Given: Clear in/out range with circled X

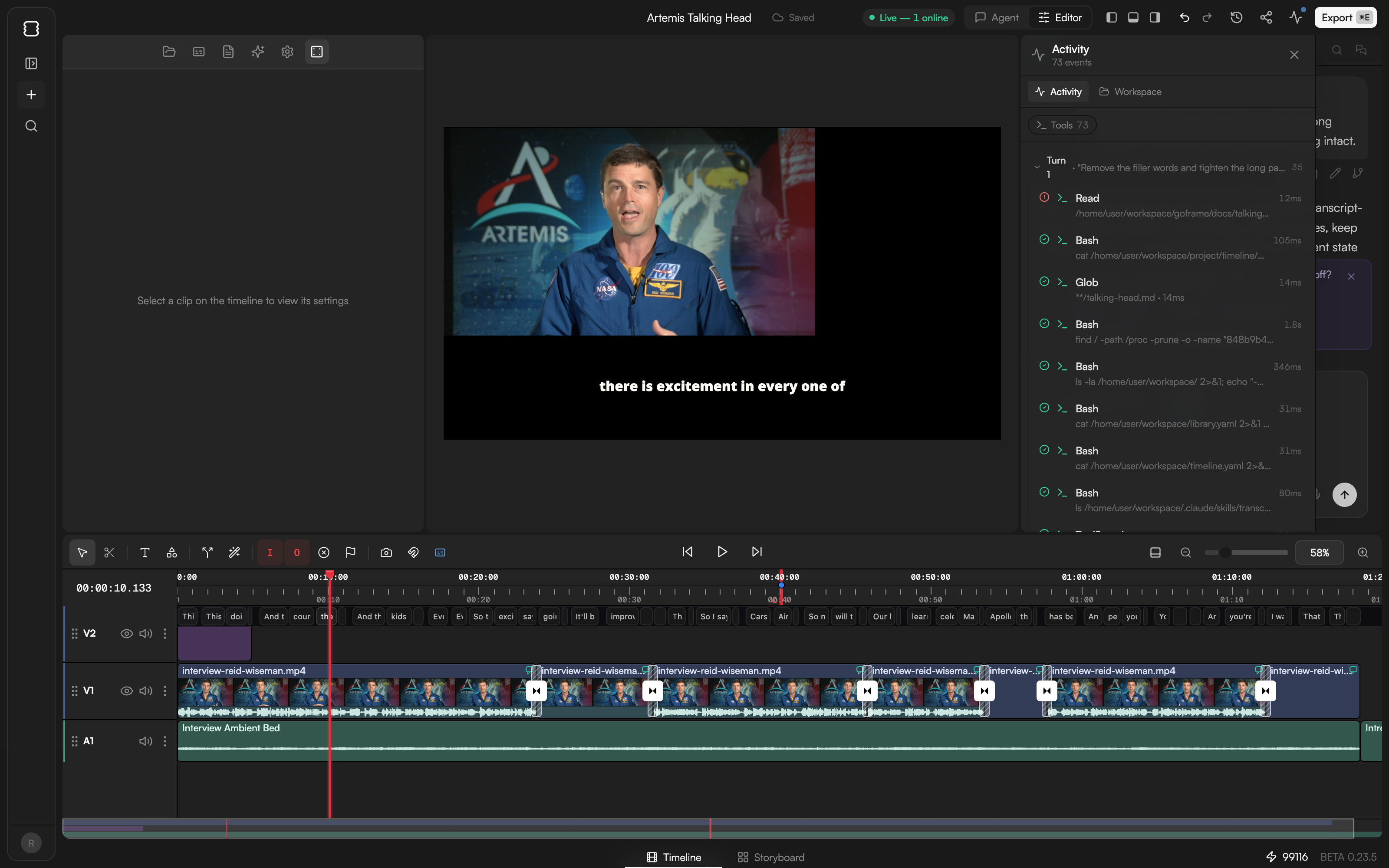Looking at the screenshot, I should click(x=324, y=552).
